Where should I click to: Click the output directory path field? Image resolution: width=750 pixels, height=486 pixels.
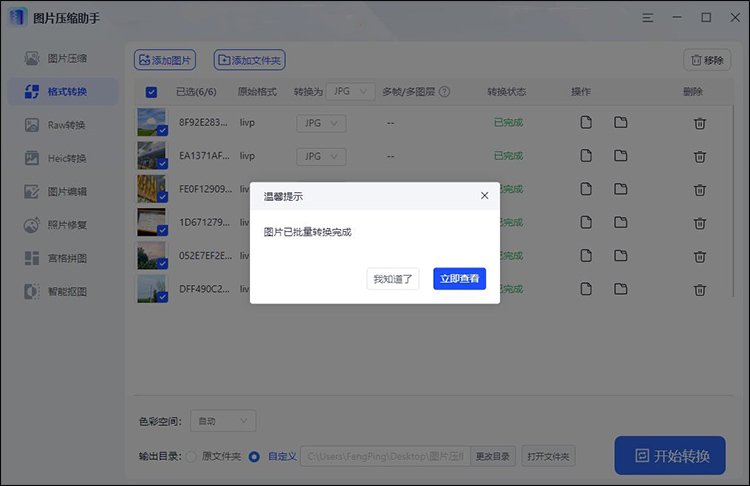[x=384, y=456]
